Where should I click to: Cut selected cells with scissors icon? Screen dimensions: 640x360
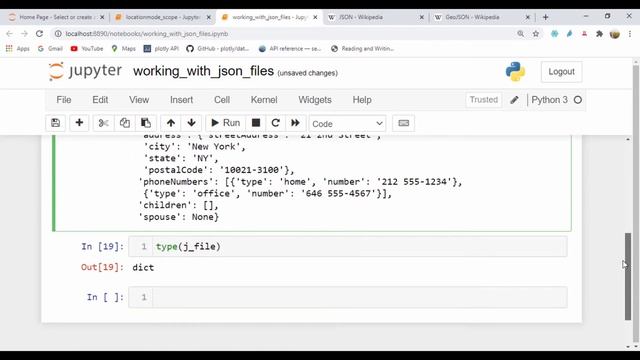pyautogui.click(x=104, y=123)
